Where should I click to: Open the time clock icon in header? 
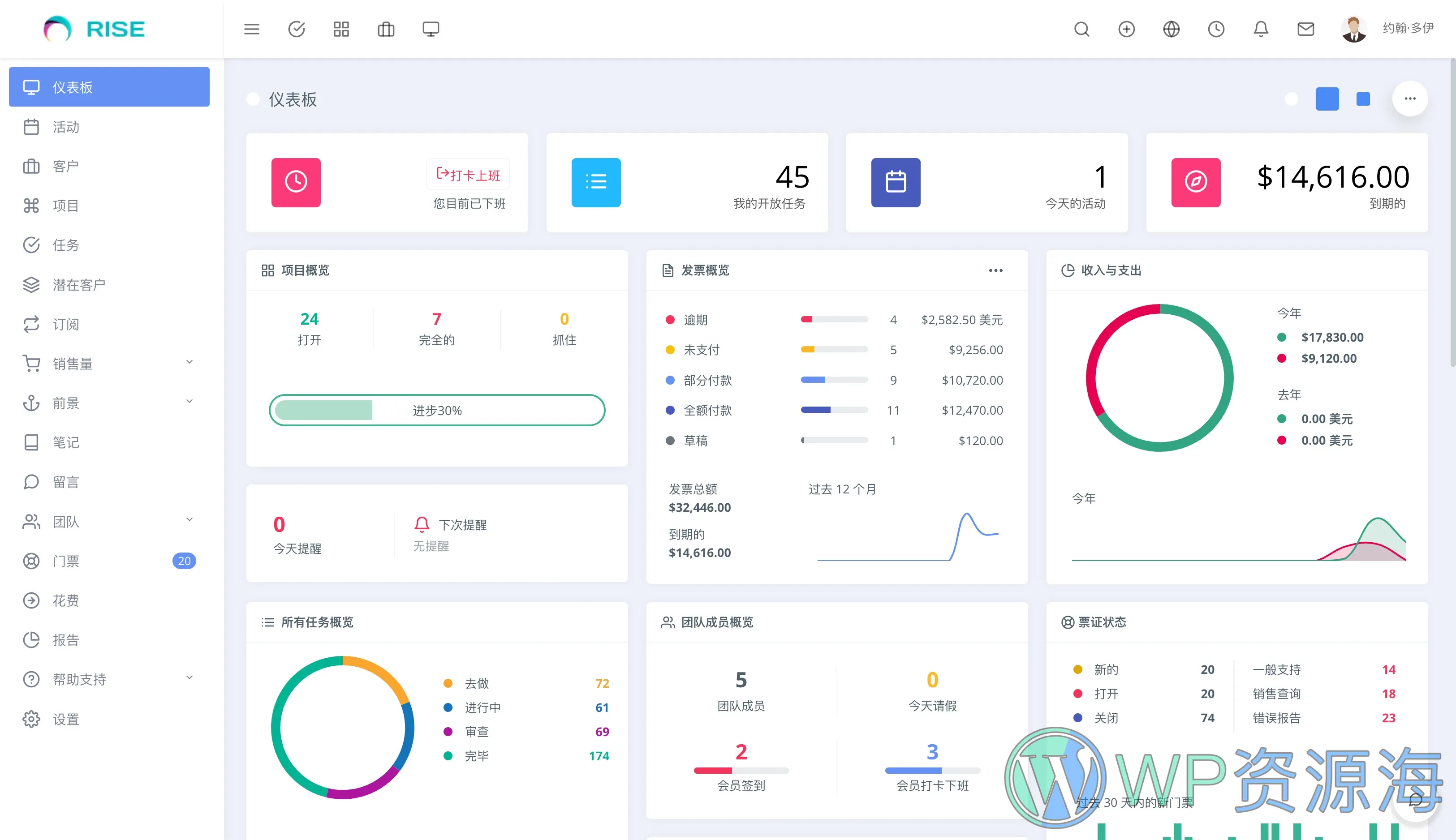click(1216, 29)
